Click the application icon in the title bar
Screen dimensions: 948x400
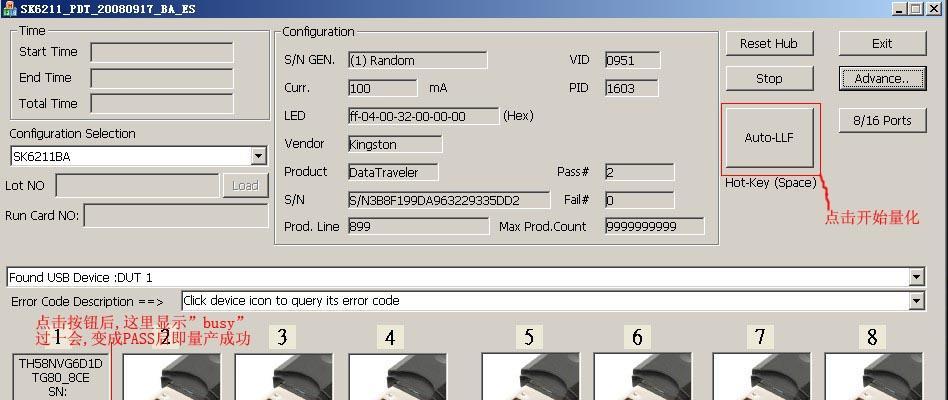point(8,8)
